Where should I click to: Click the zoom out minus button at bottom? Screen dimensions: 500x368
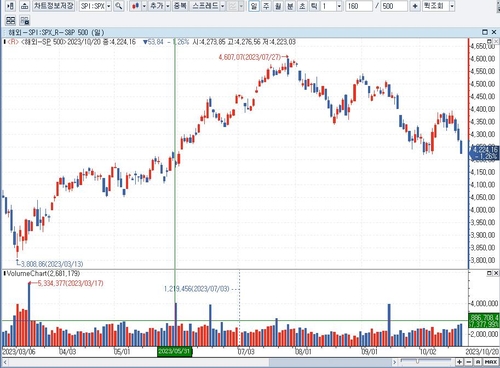[x=469, y=362]
